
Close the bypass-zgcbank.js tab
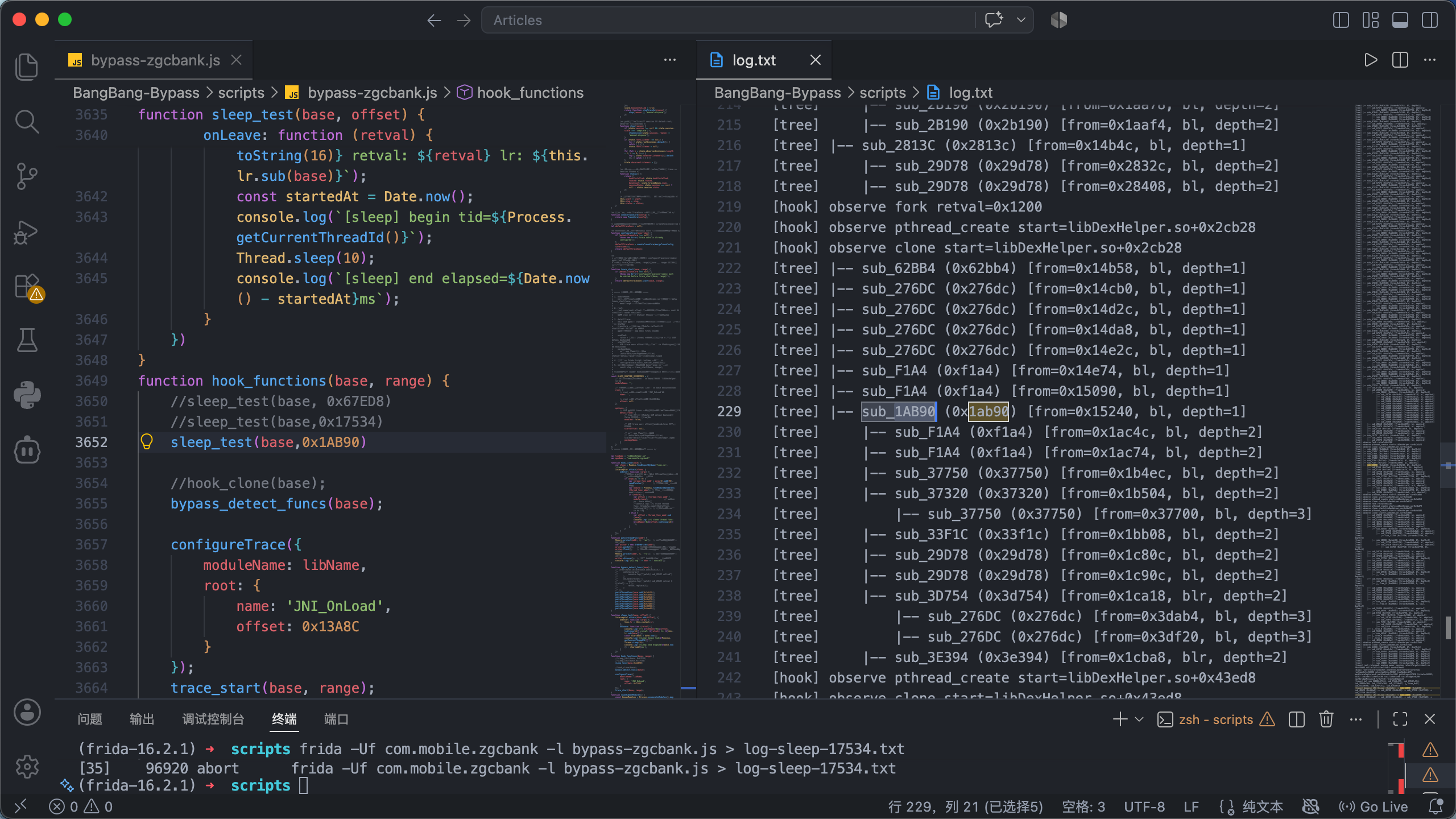237,60
